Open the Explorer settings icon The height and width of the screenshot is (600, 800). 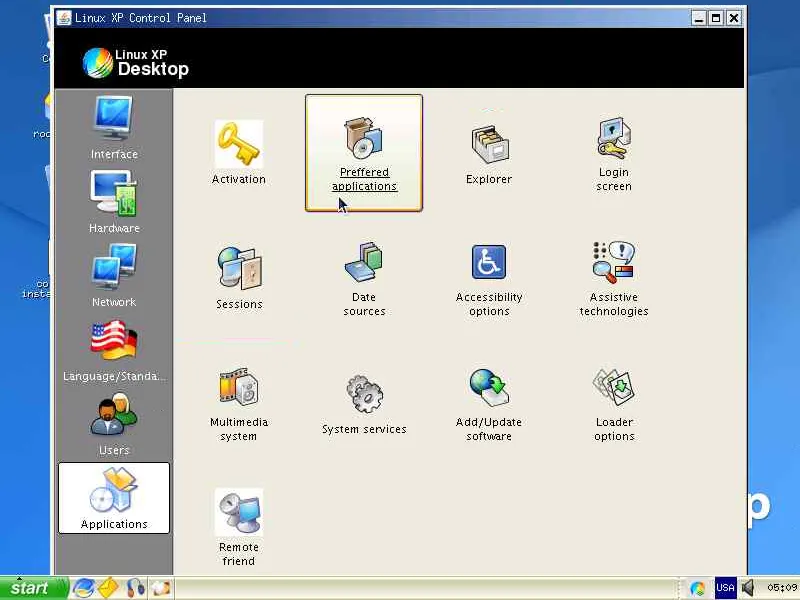[489, 153]
